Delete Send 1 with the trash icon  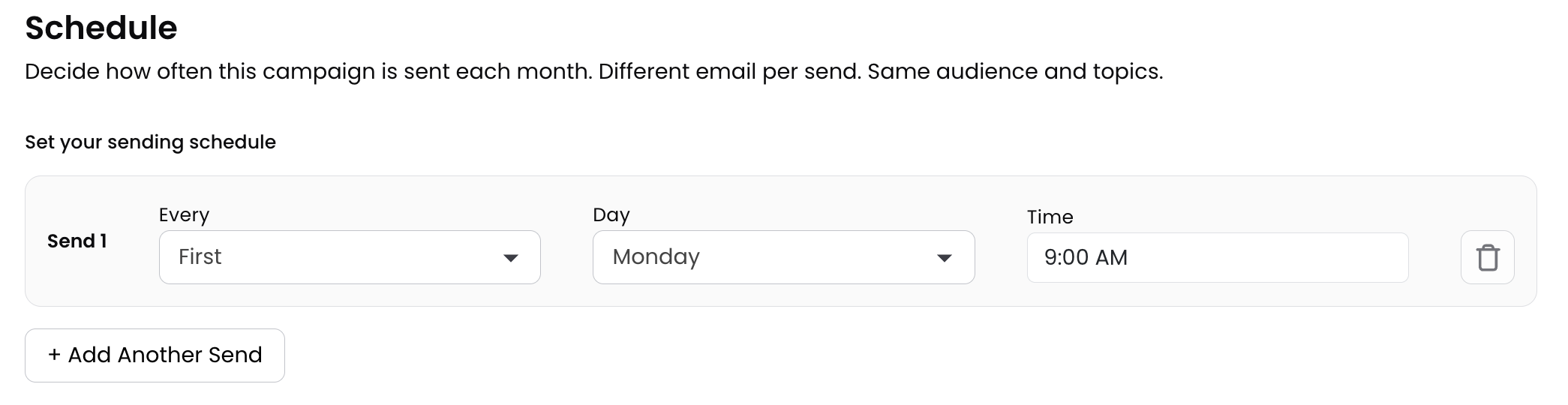[1487, 257]
